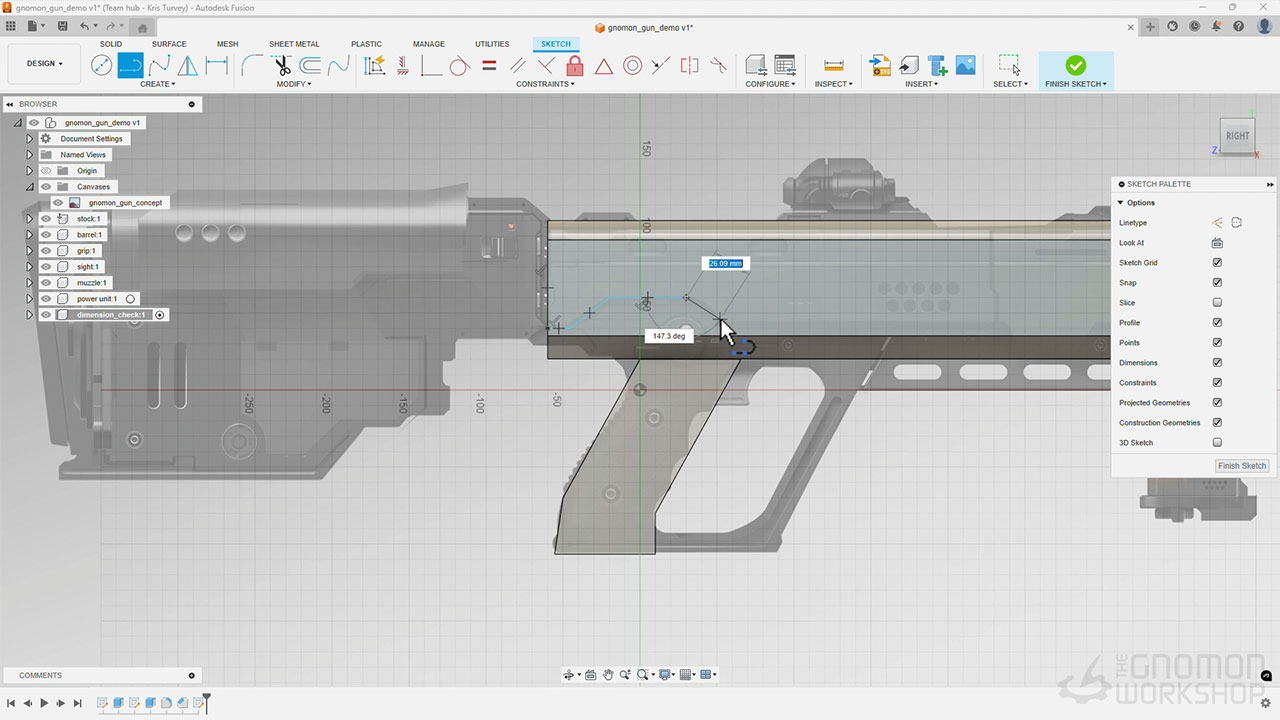Select the Offset tool in Modify
Screen dimensions: 1280x720
[x=310, y=66]
